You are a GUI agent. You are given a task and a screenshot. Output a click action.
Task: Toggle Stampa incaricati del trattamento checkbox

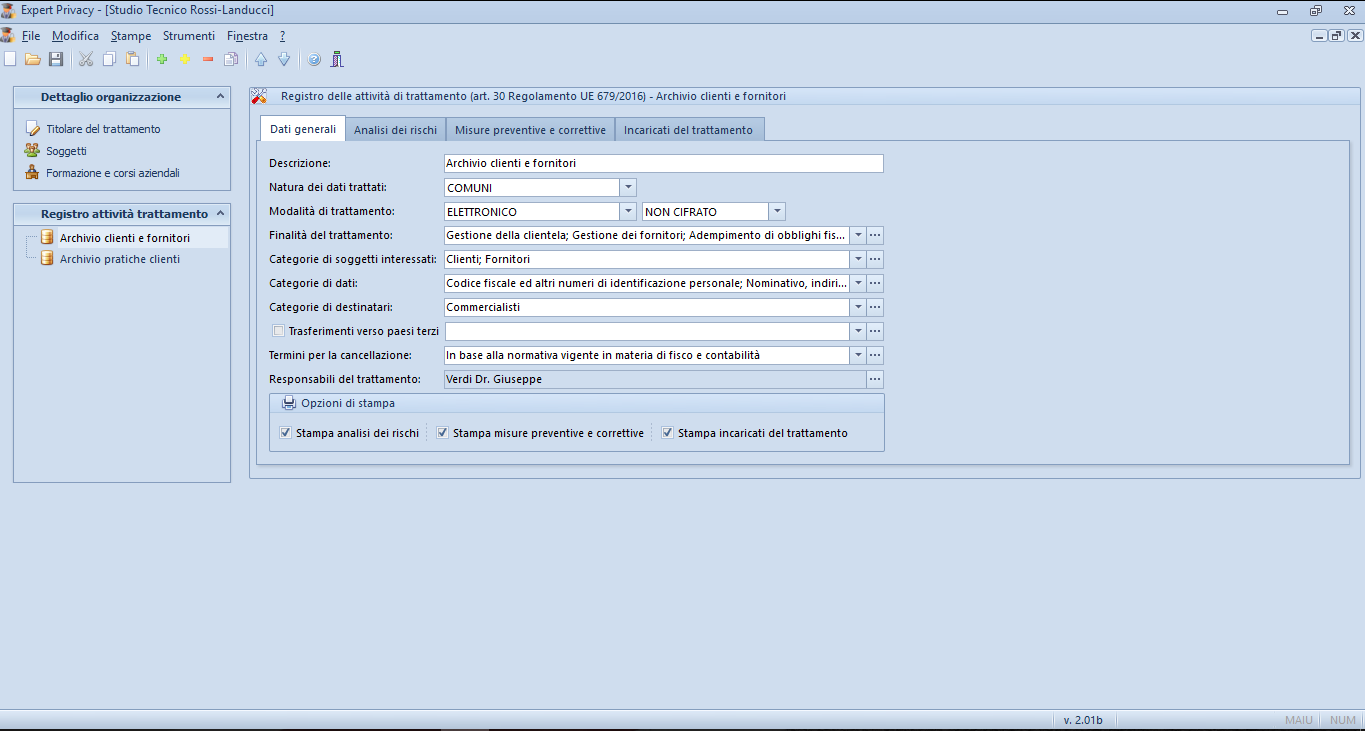[x=667, y=433]
